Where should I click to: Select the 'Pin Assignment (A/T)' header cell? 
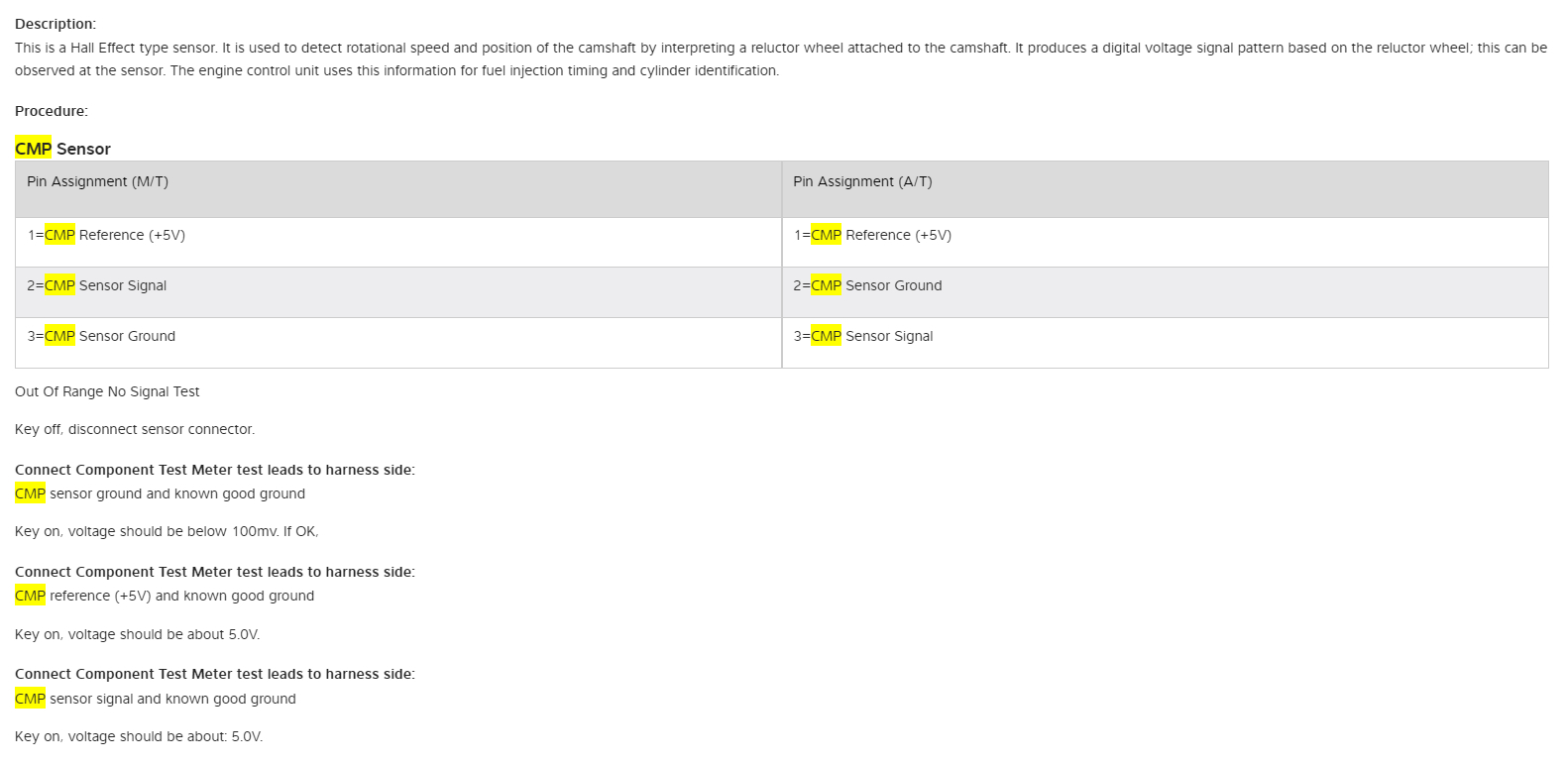(862, 182)
